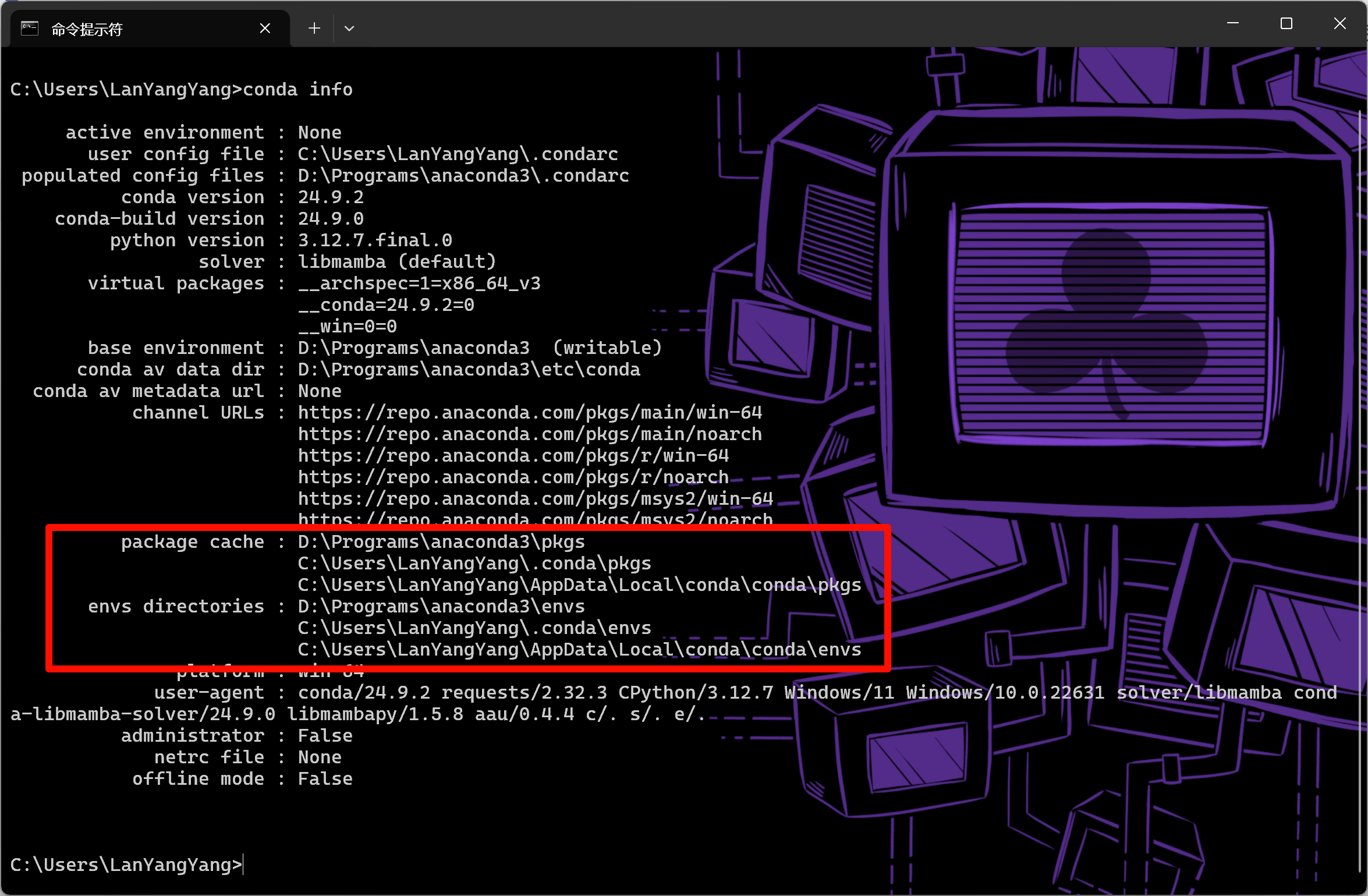Open the pkgs/main/win-64 channel URL
1368x896 pixels.
point(530,413)
